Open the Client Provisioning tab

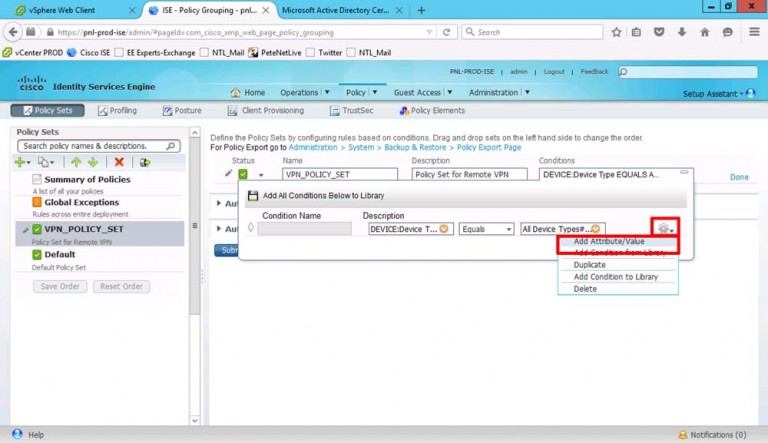(x=265, y=110)
